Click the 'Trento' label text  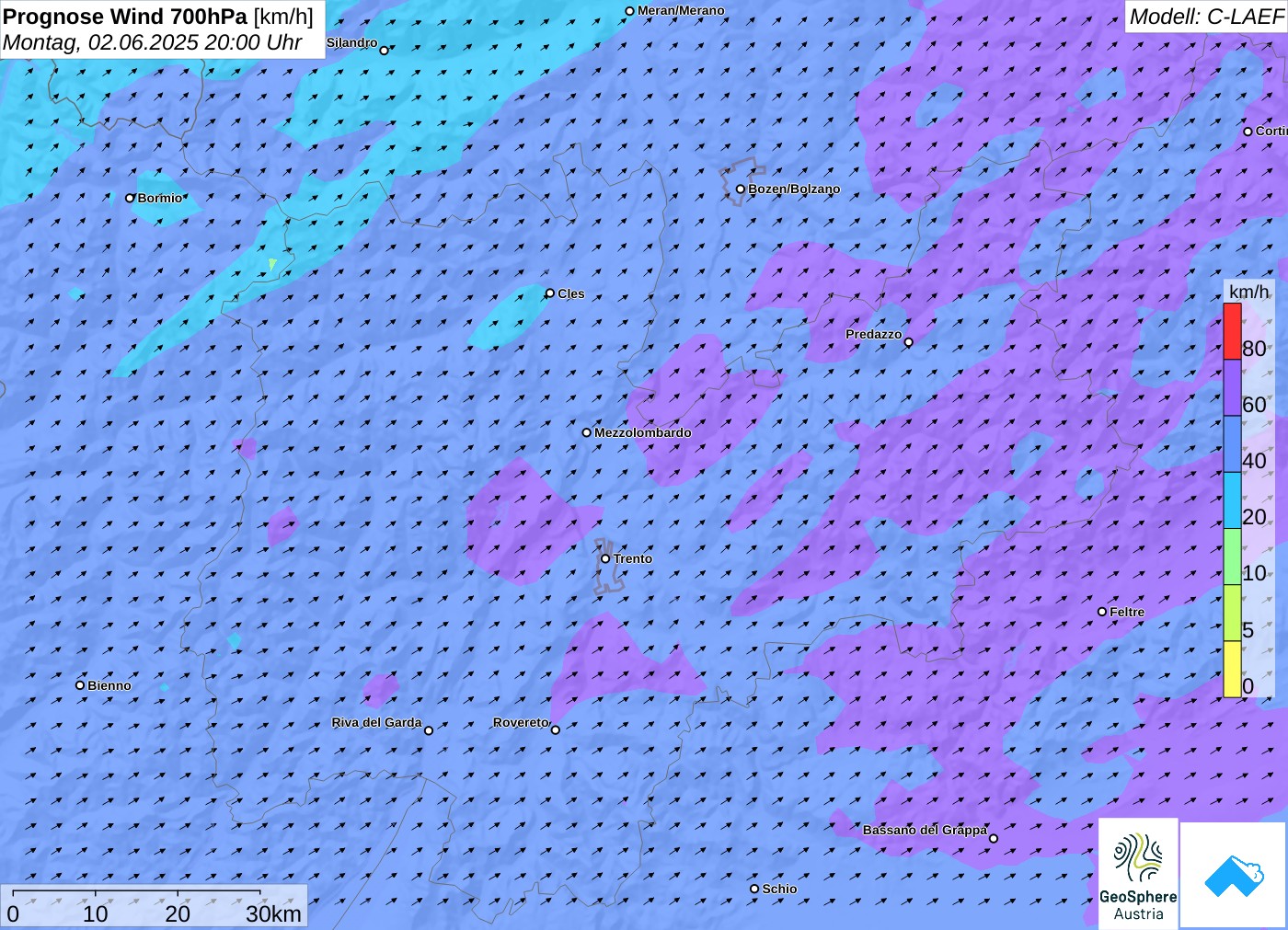pos(633,558)
